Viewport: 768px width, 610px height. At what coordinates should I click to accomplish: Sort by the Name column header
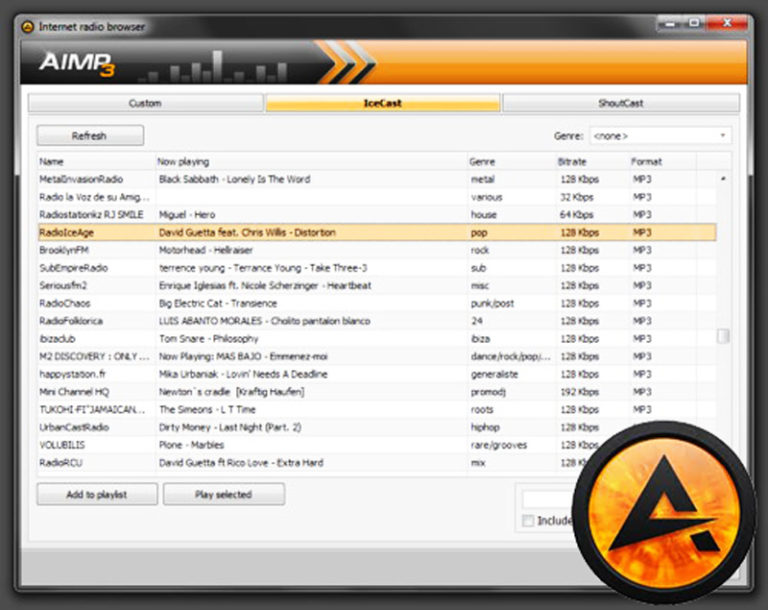[96, 162]
